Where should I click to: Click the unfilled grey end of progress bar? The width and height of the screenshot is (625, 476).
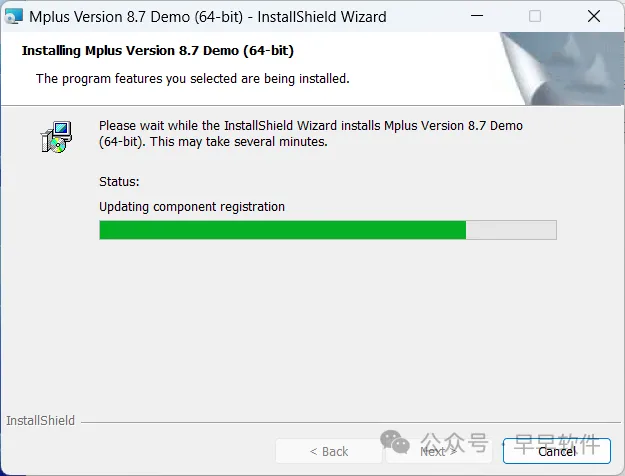coord(511,230)
